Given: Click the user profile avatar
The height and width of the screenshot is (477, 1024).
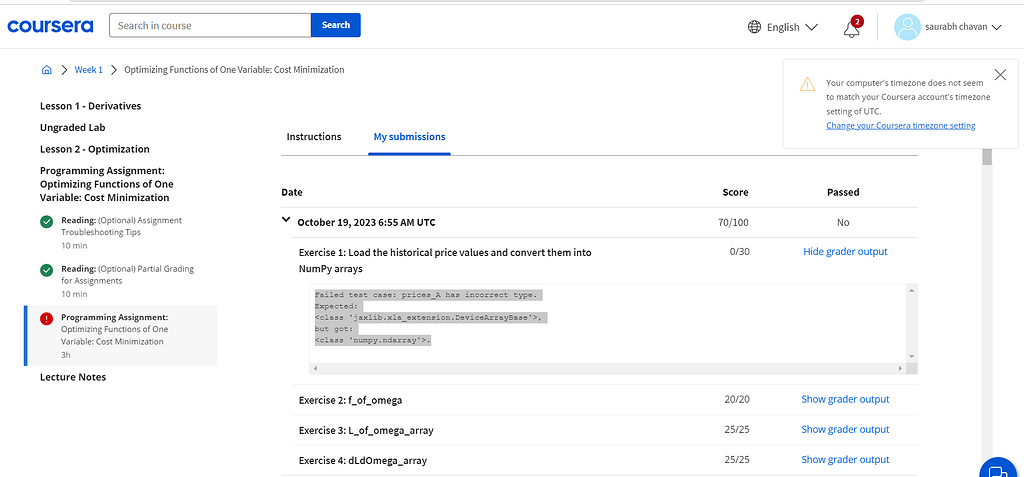Looking at the screenshot, I should tap(906, 27).
